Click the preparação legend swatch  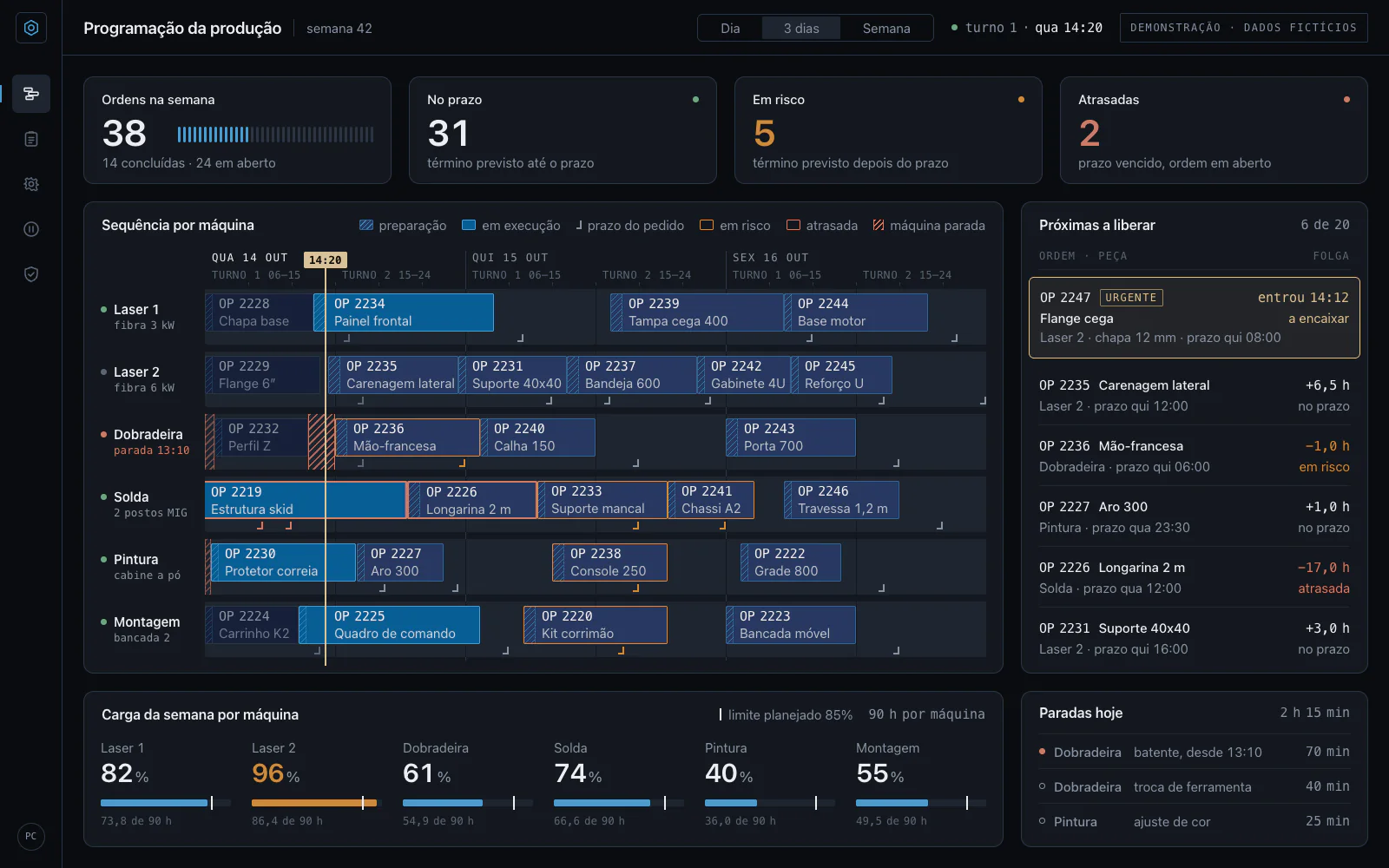pyautogui.click(x=366, y=226)
